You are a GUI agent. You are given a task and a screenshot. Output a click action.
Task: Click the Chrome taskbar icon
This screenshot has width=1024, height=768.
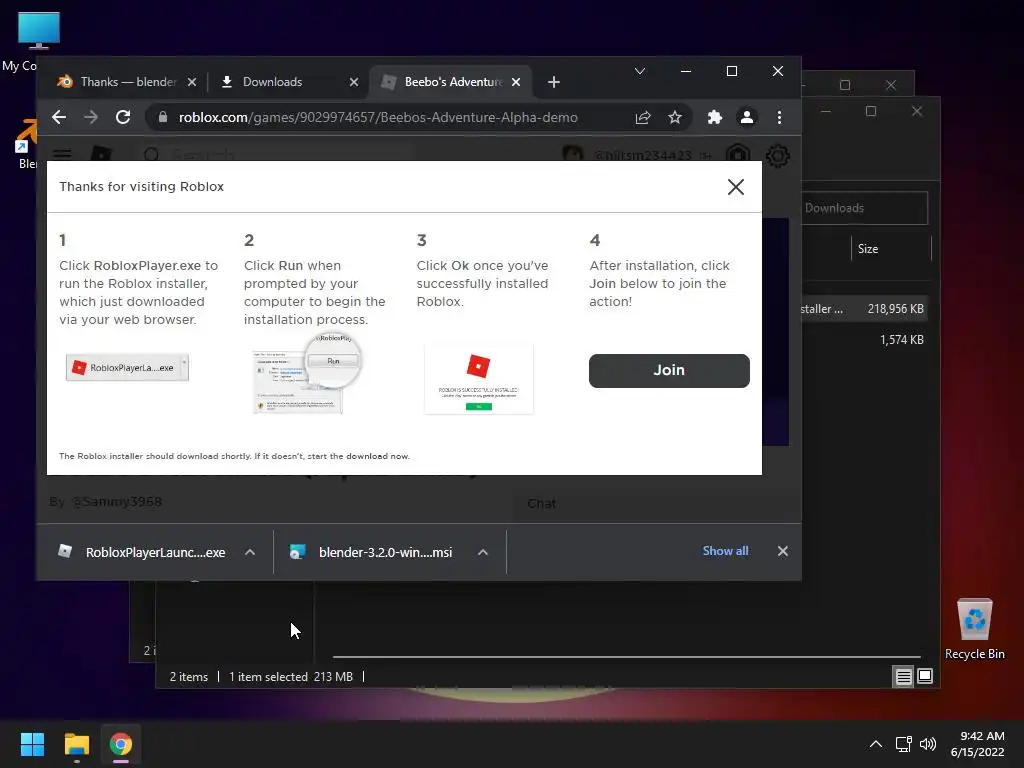coord(121,744)
